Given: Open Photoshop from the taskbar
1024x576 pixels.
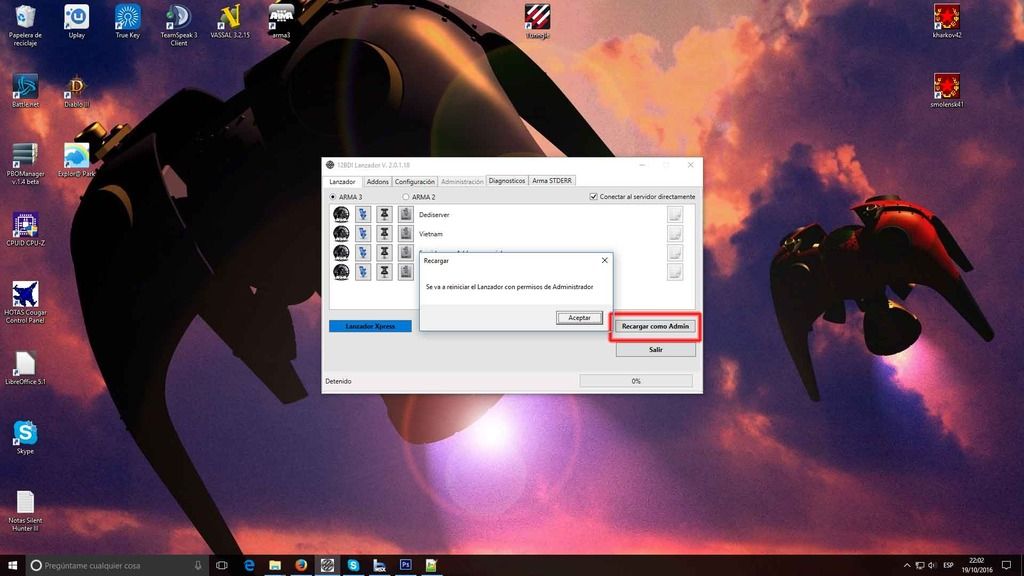Looking at the screenshot, I should click(x=406, y=566).
